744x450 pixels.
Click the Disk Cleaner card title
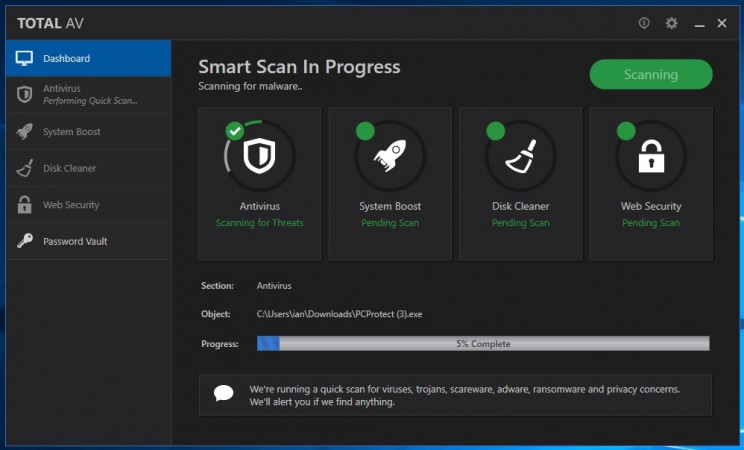pyautogui.click(x=521, y=206)
